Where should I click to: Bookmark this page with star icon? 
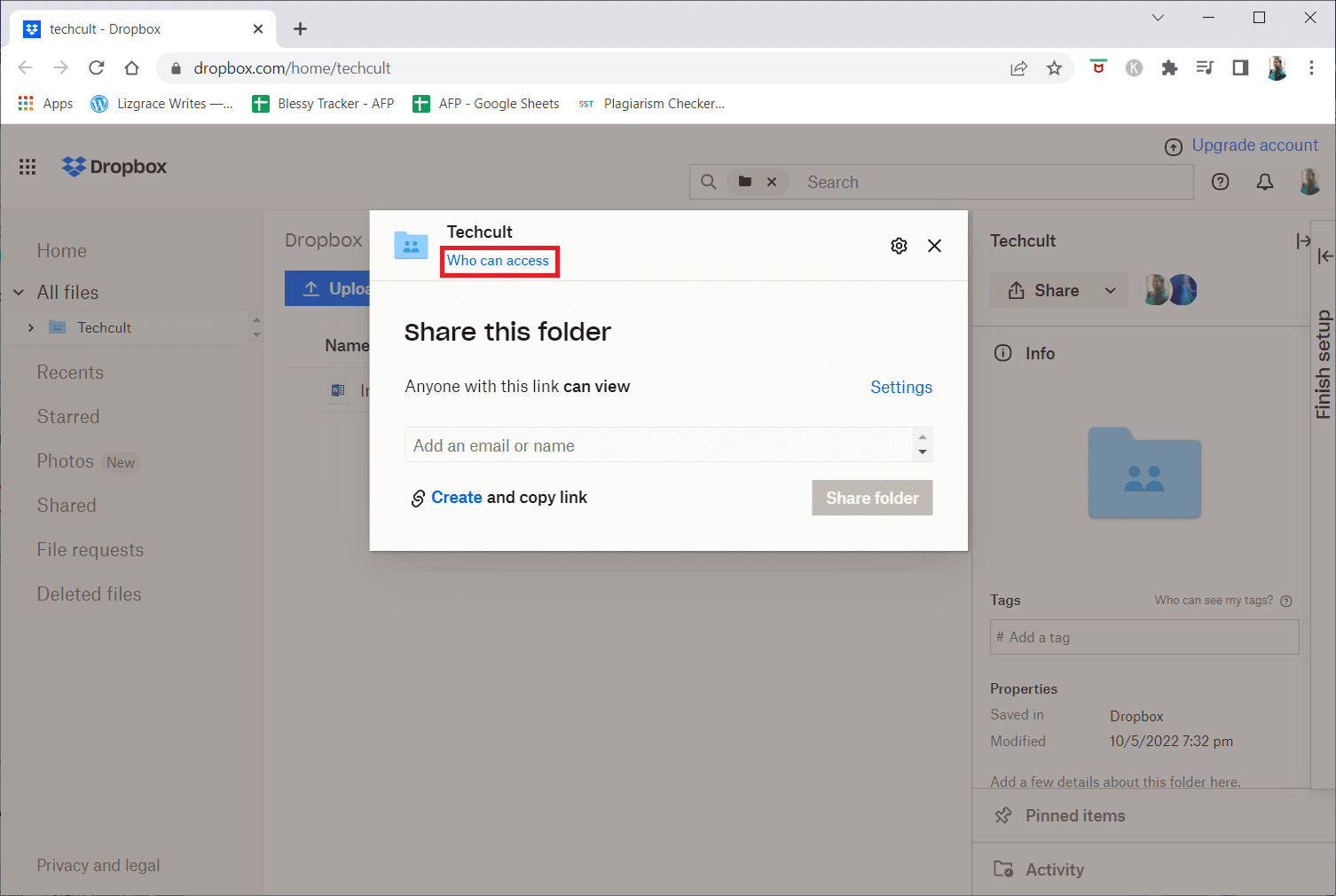coord(1054,68)
